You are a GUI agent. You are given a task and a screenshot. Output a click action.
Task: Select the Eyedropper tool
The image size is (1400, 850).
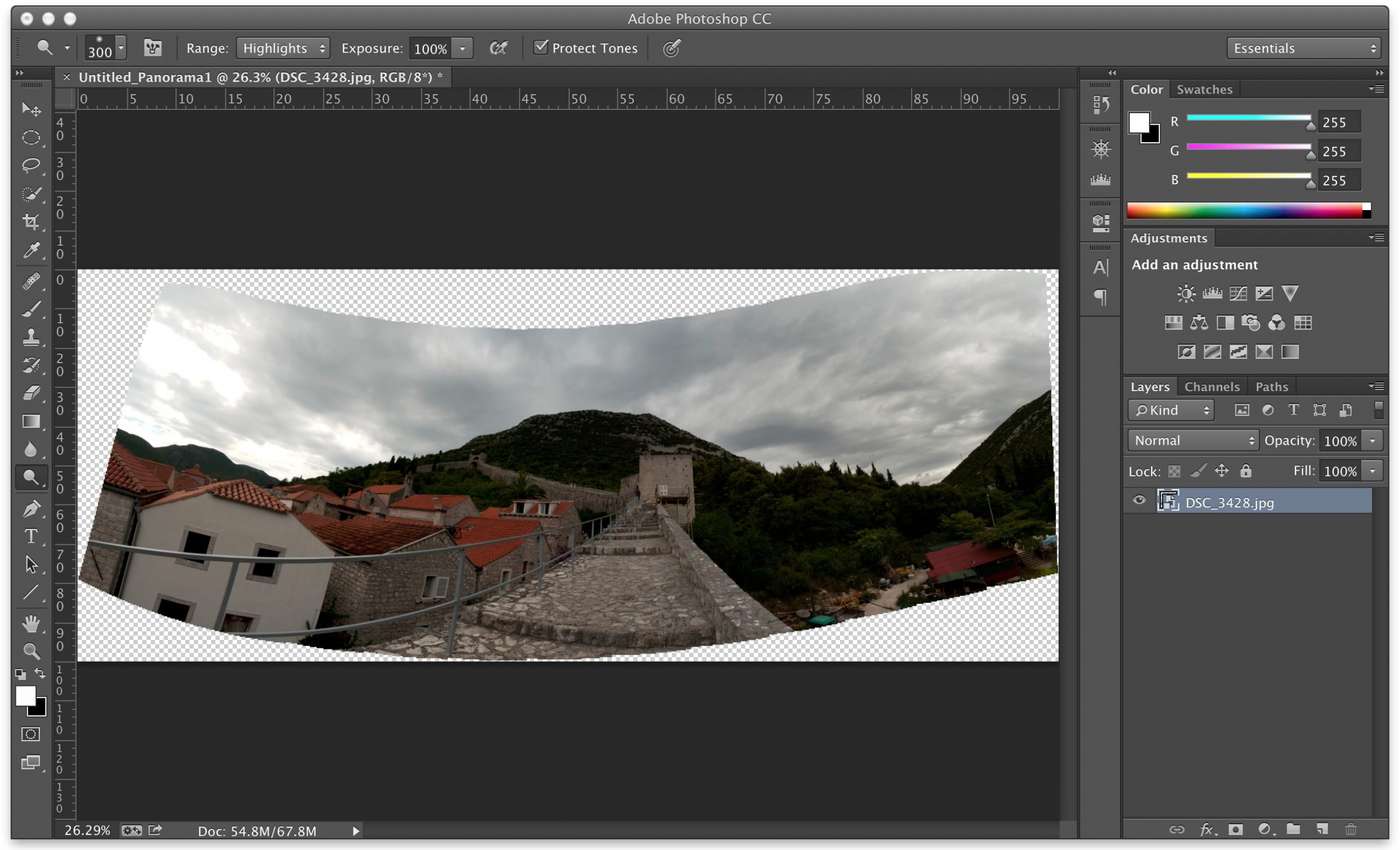31,250
